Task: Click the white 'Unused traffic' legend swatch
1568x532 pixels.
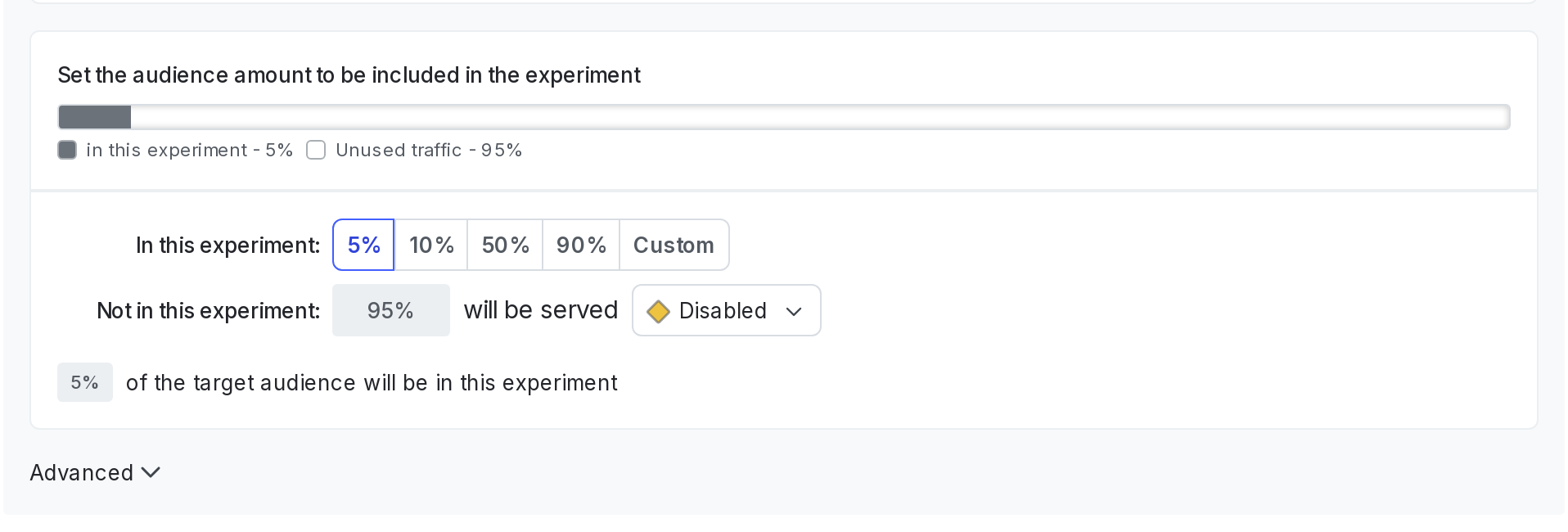Action: tap(316, 150)
